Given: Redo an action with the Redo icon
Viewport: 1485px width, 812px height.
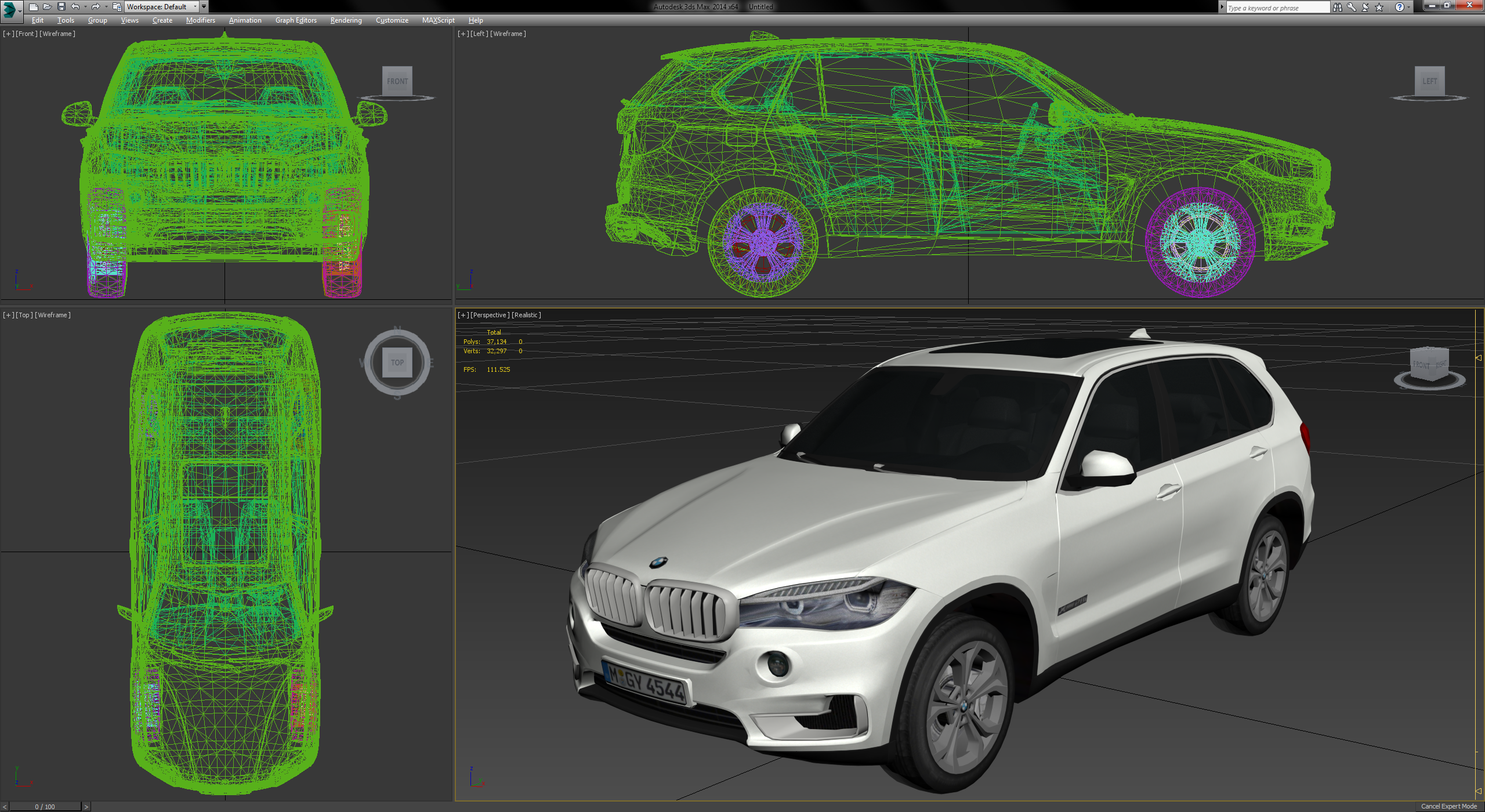Looking at the screenshot, I should [96, 6].
